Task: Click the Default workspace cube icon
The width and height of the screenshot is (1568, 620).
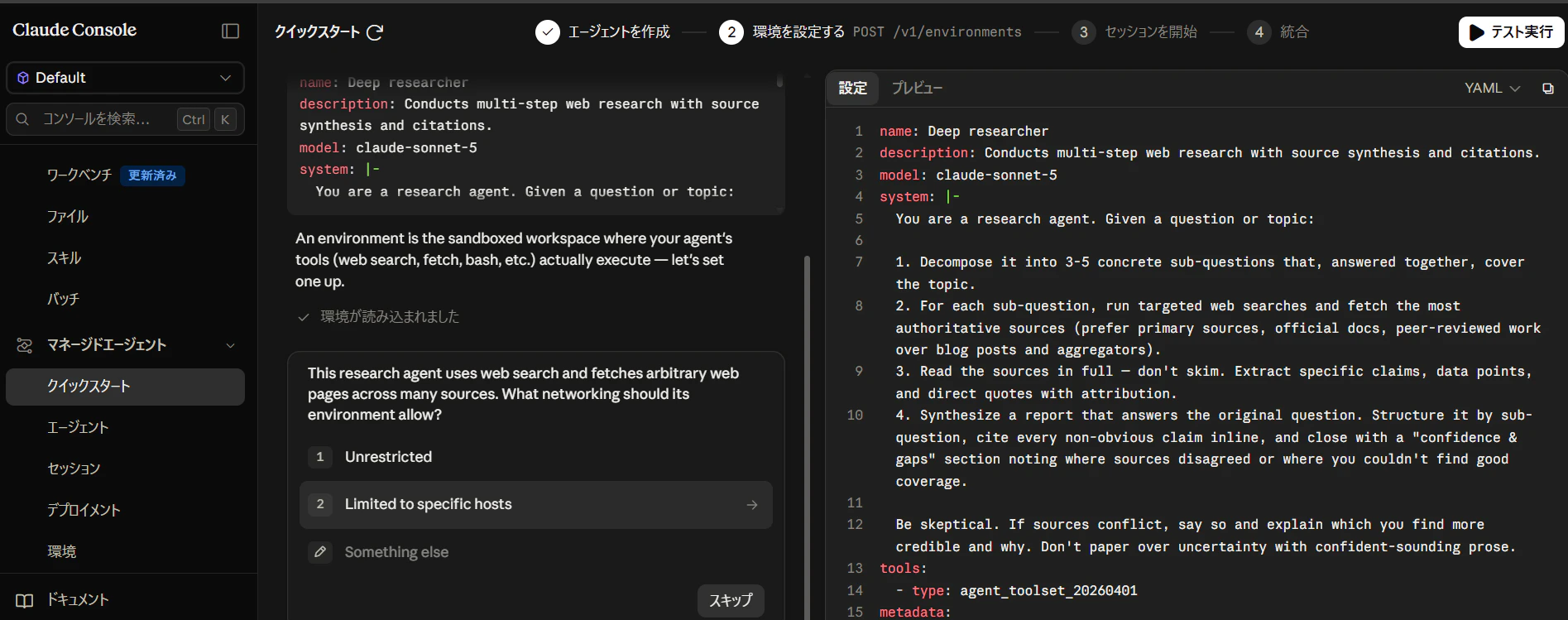Action: [23, 78]
